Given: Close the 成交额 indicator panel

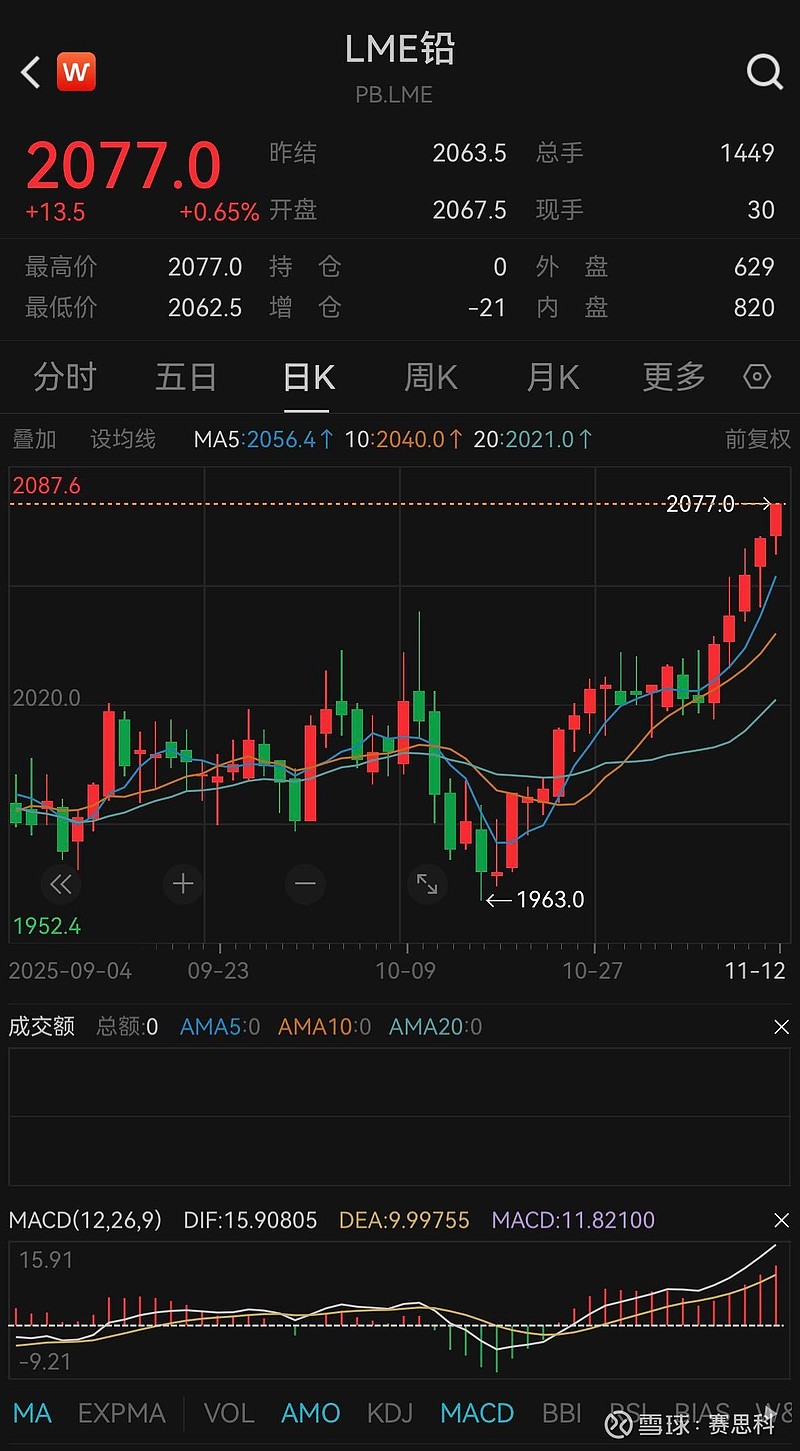Looking at the screenshot, I should coord(781,1027).
